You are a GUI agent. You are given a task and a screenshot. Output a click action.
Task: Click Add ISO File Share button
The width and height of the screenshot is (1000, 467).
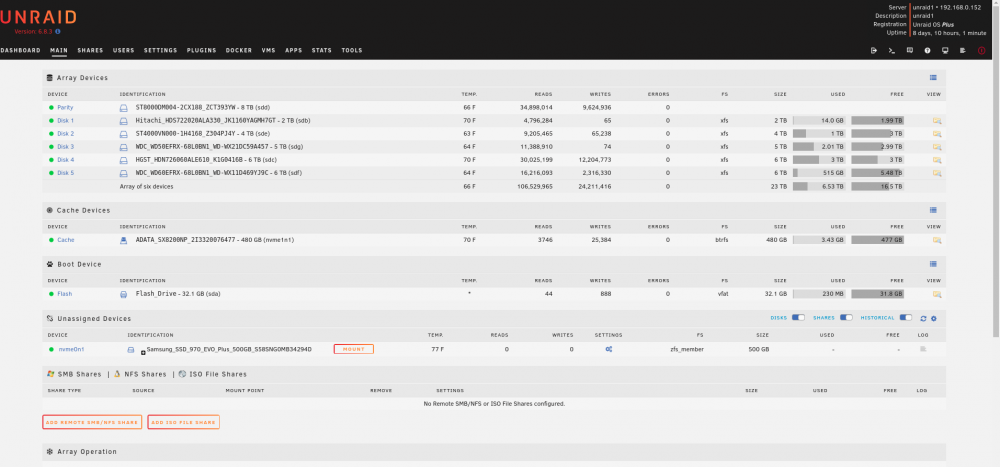184,422
